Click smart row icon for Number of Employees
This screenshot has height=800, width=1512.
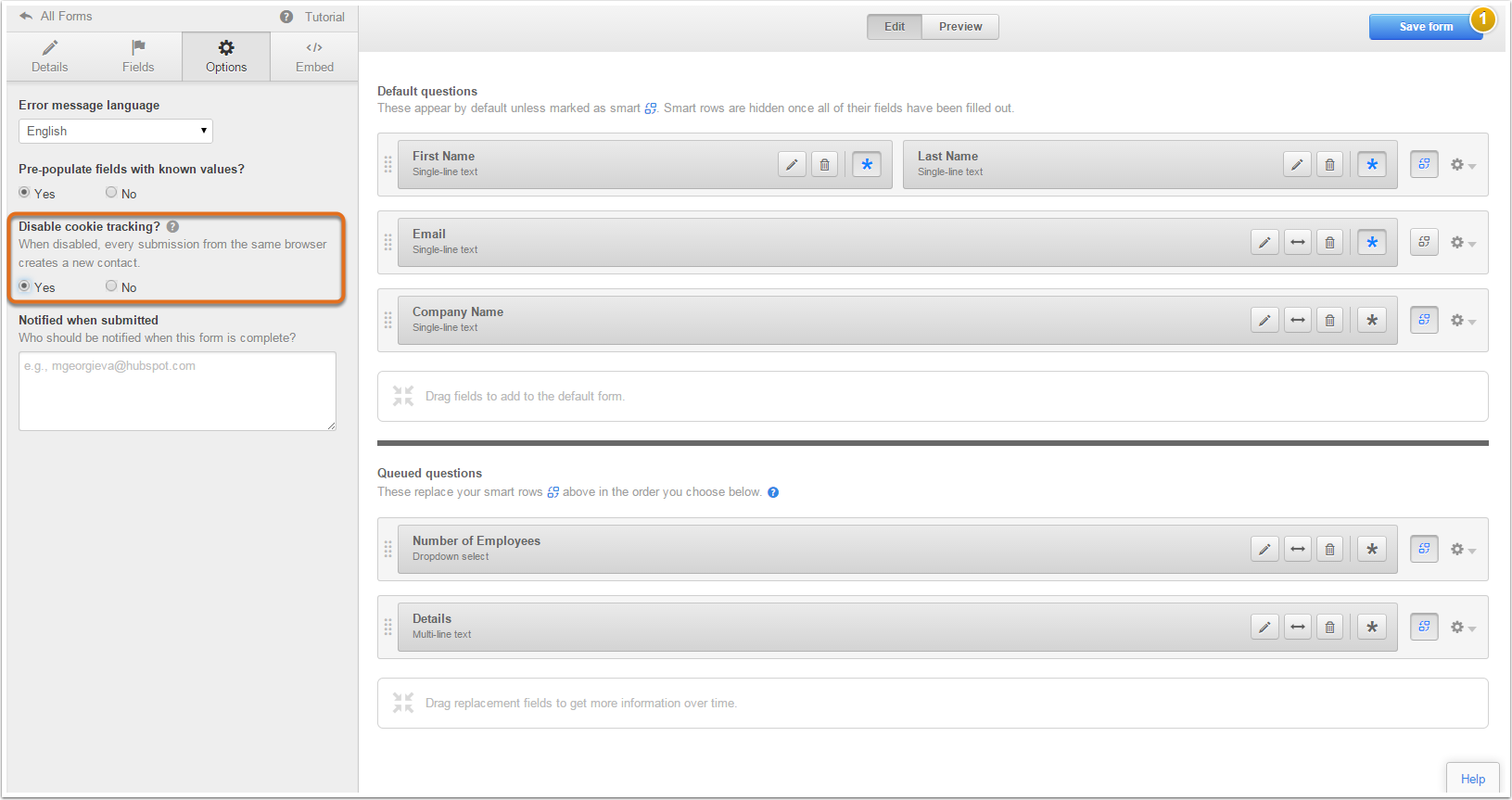pos(1424,549)
